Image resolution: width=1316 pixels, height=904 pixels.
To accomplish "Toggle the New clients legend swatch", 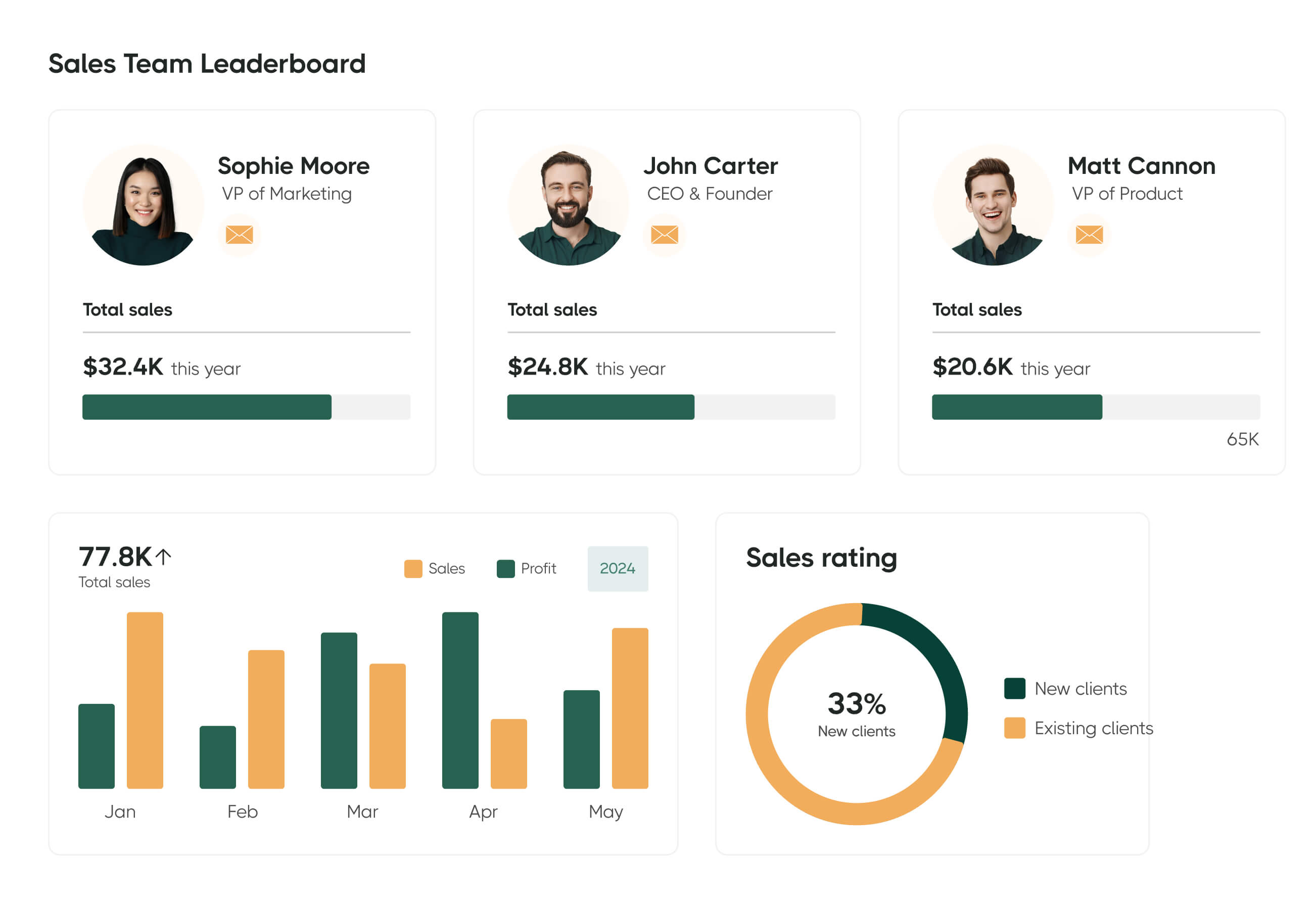I will [1015, 688].
